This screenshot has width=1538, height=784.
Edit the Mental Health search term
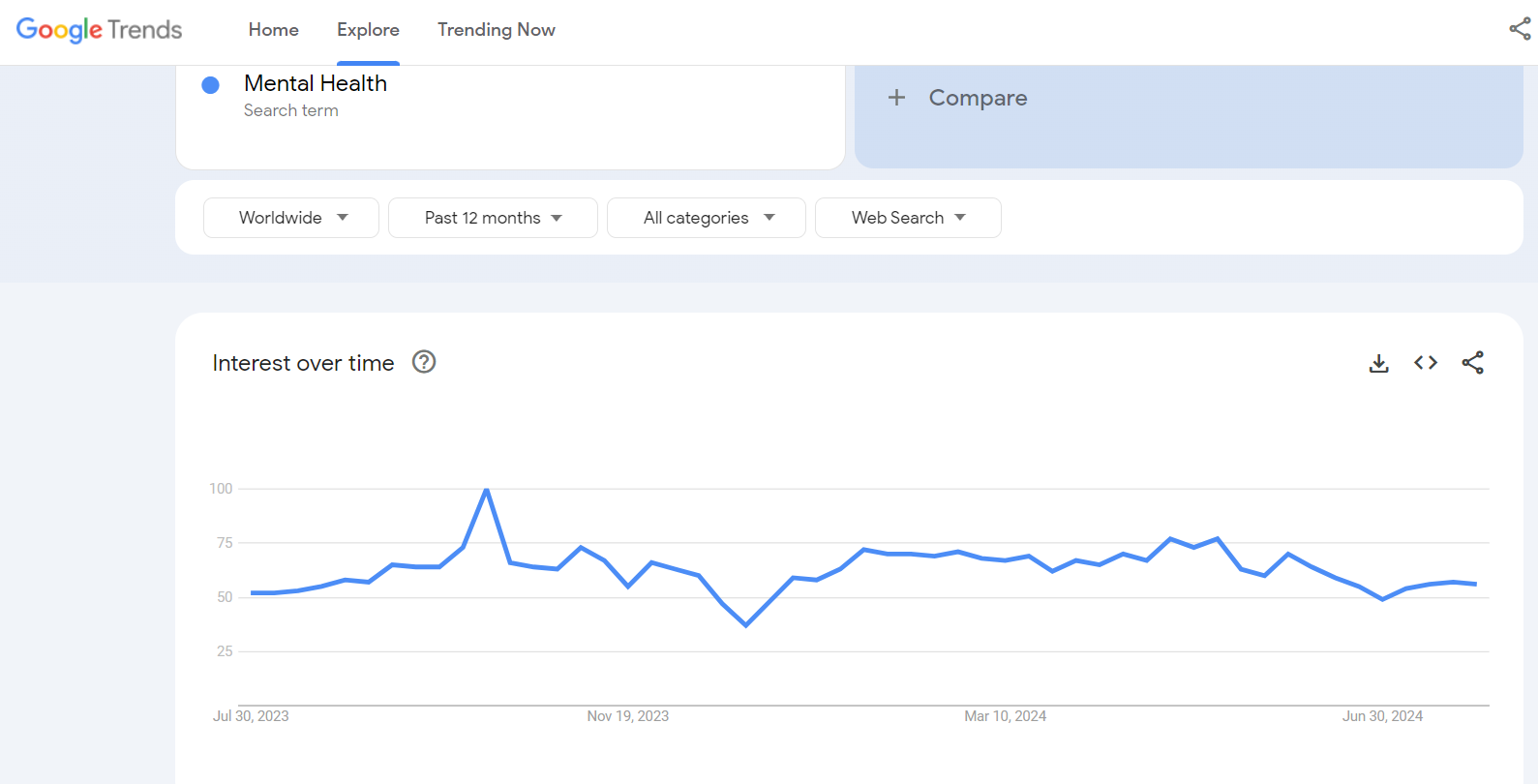[x=316, y=84]
